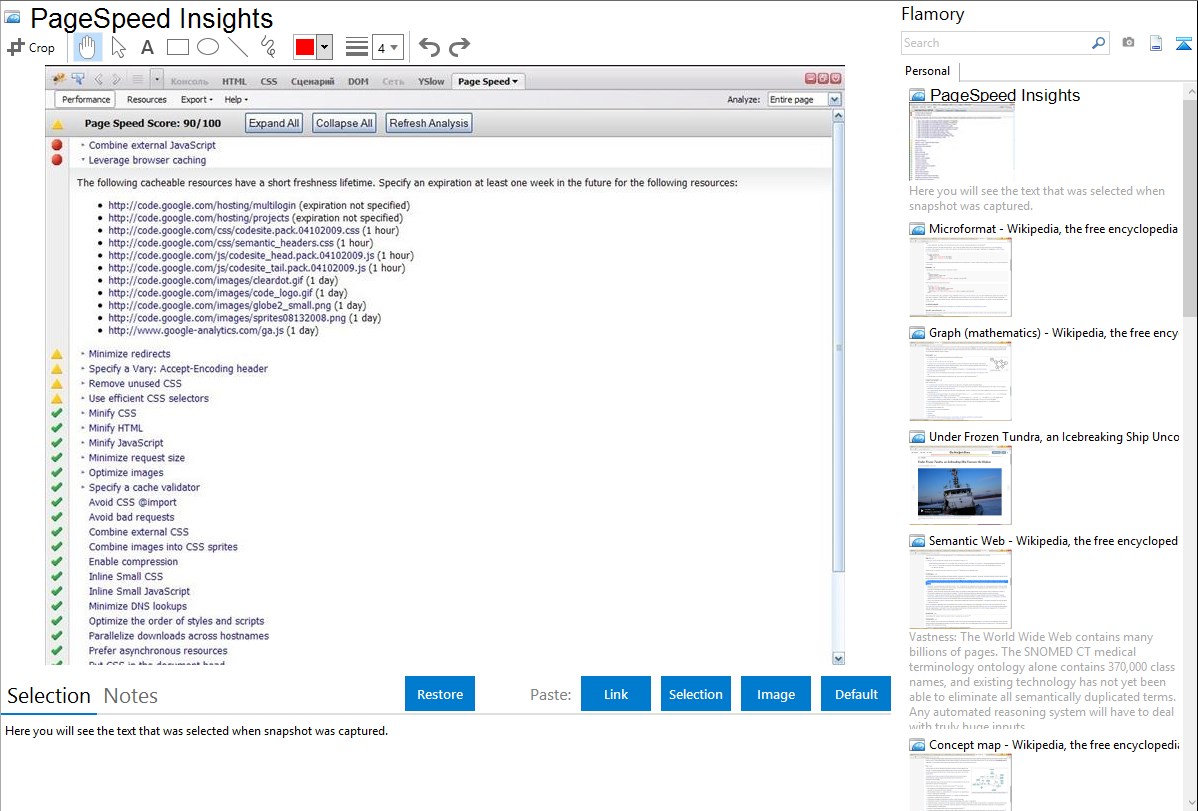Click the Restore button
1198x811 pixels.
coord(440,694)
